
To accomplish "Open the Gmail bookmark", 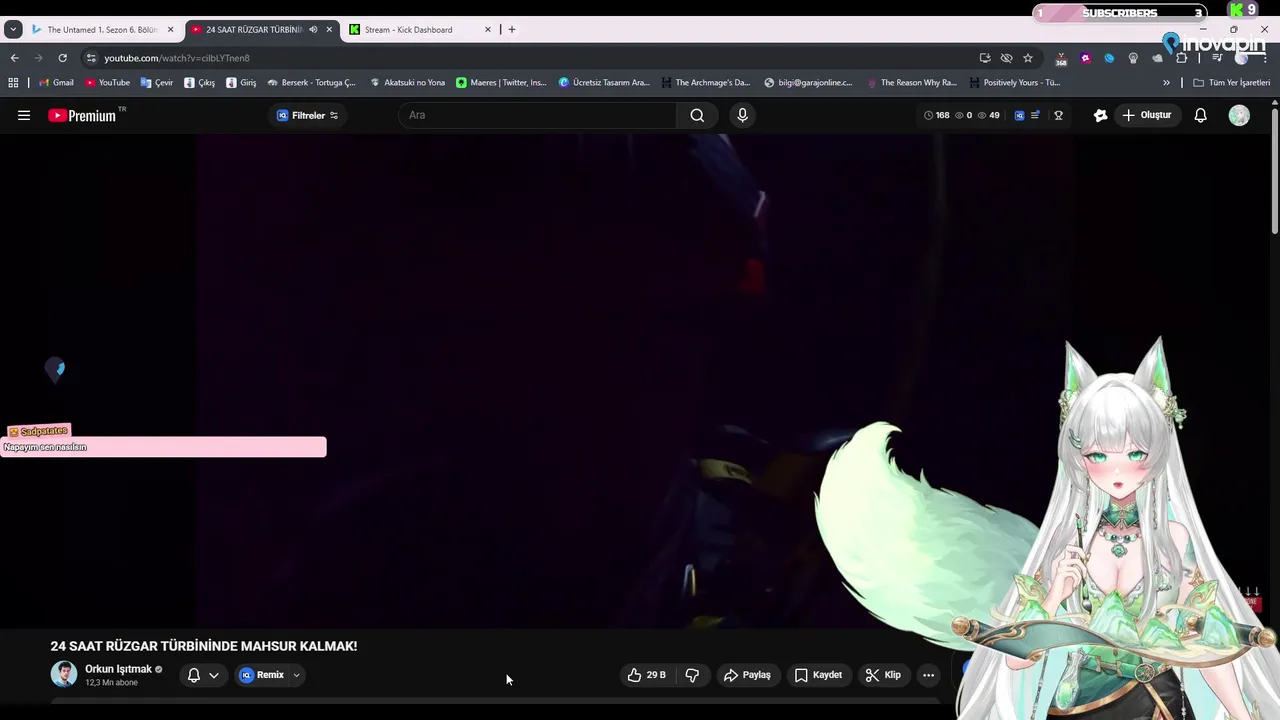I will coord(56,83).
